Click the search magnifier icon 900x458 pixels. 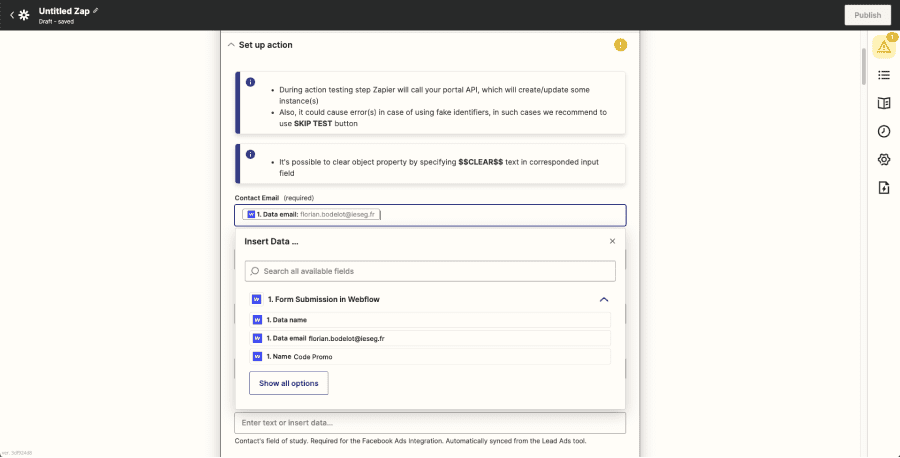tap(255, 271)
